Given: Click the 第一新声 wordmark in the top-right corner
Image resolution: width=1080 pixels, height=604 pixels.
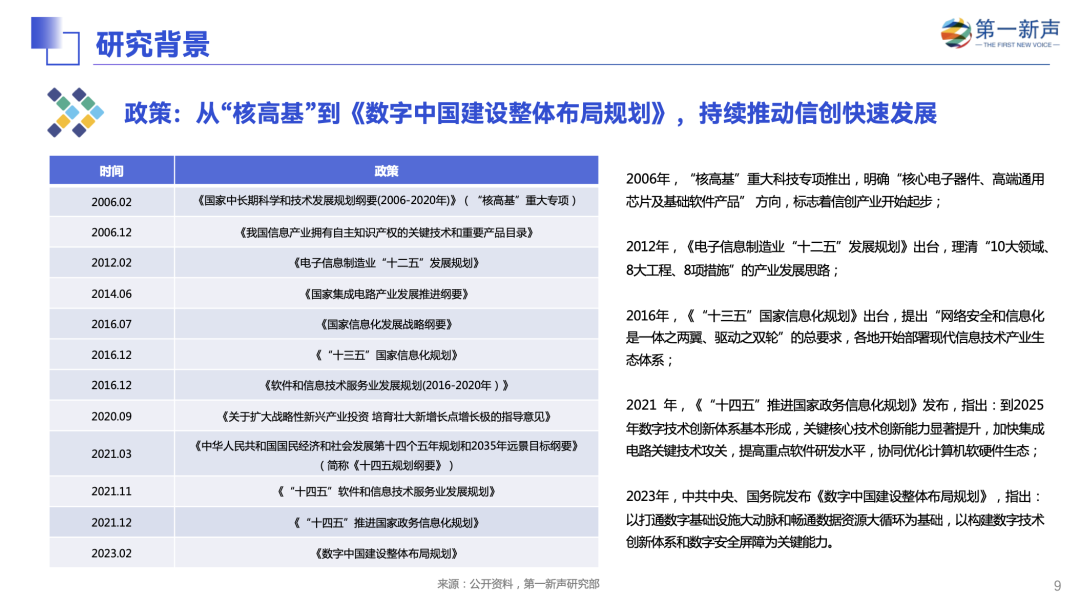Looking at the screenshot, I should [x=1017, y=30].
